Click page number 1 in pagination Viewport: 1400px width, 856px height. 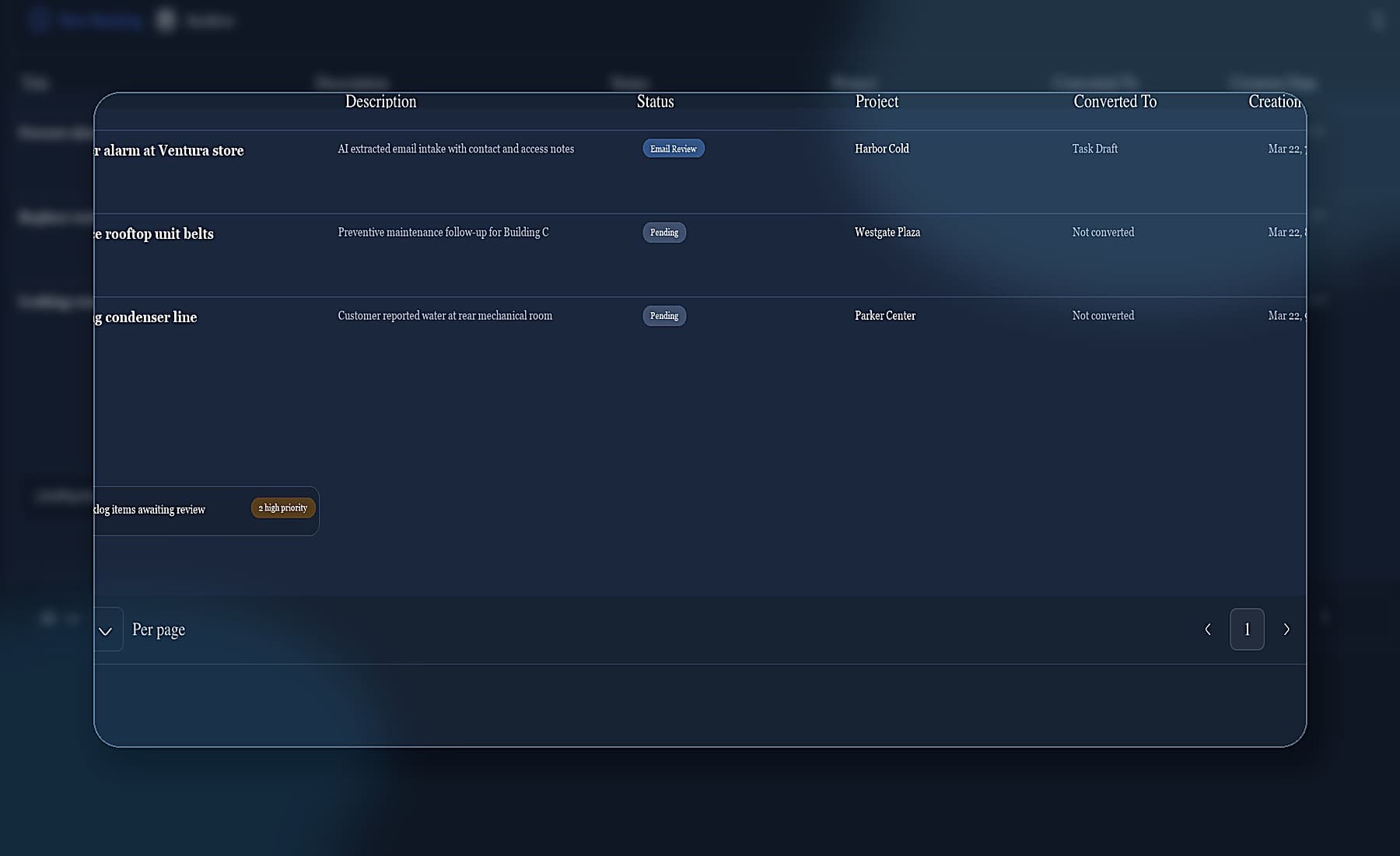pyautogui.click(x=1247, y=630)
